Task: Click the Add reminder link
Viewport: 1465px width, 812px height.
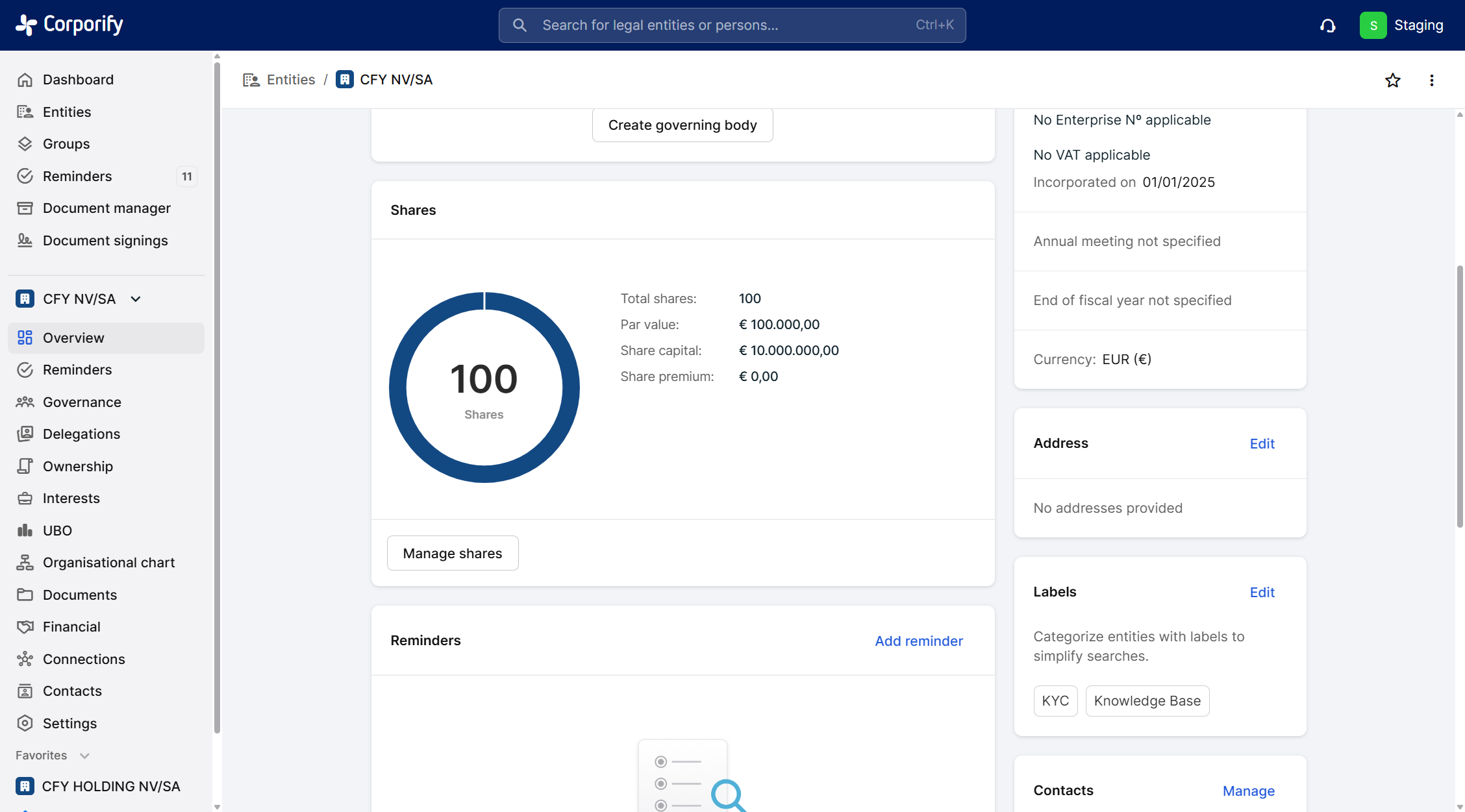Action: (x=918, y=641)
